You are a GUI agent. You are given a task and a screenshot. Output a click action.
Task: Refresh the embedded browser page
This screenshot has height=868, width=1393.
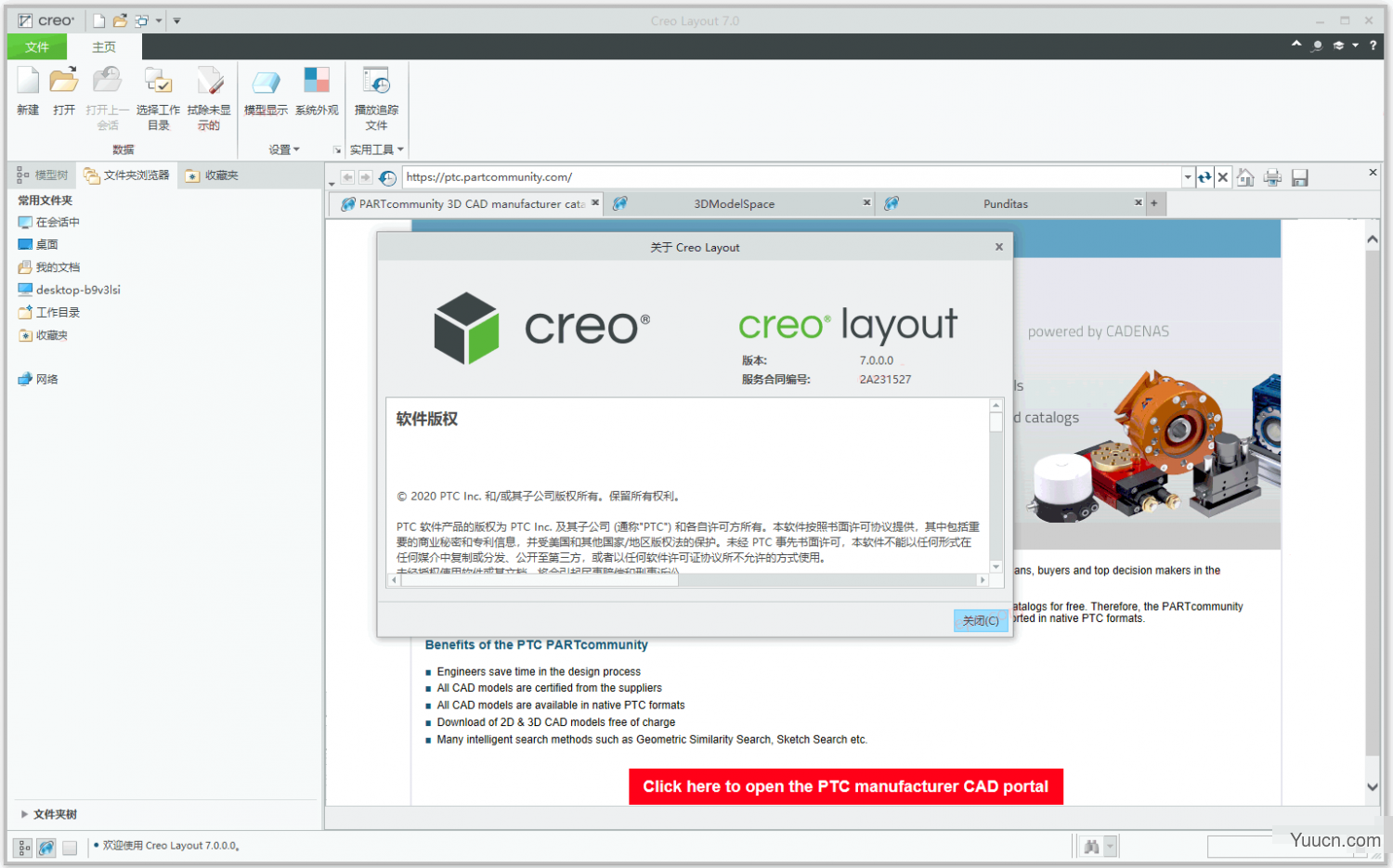click(x=1204, y=177)
